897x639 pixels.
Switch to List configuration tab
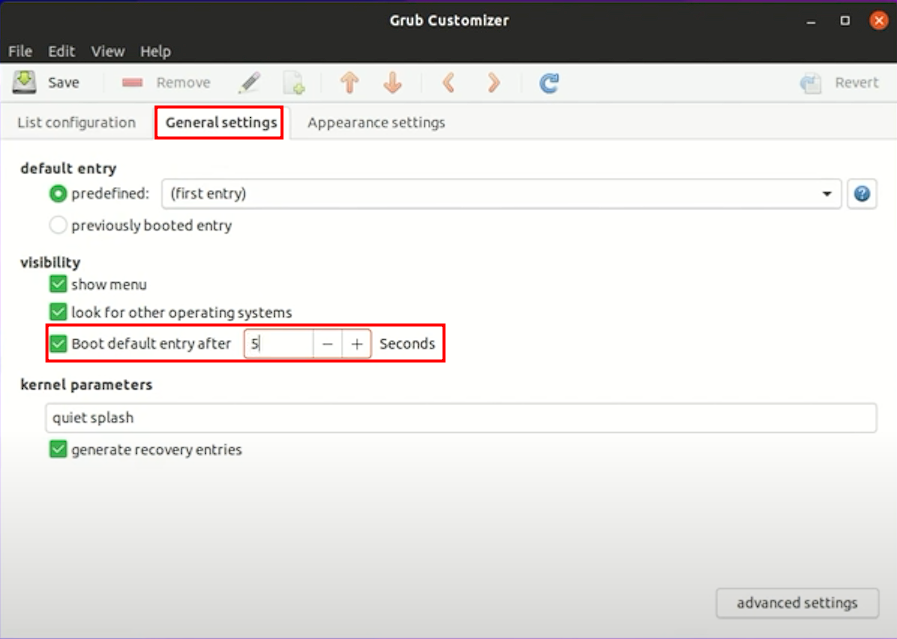coord(77,122)
